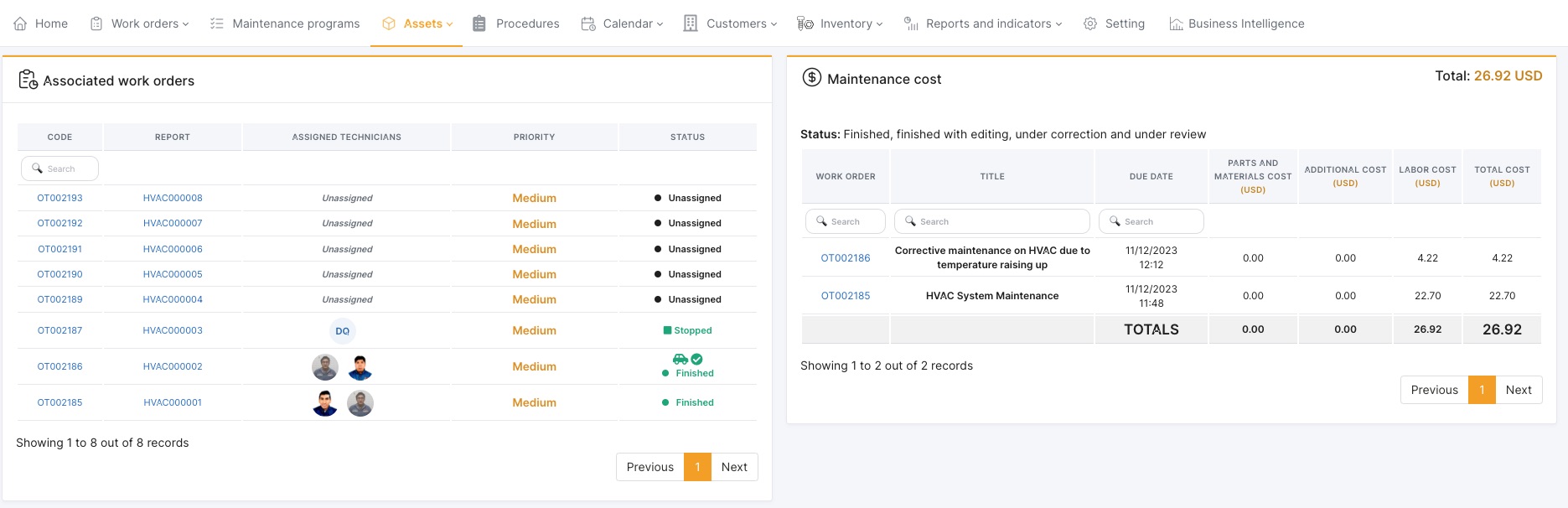This screenshot has height=508, width=1568.
Task: Click the Associated work orders clipboard icon
Action: pyautogui.click(x=28, y=80)
